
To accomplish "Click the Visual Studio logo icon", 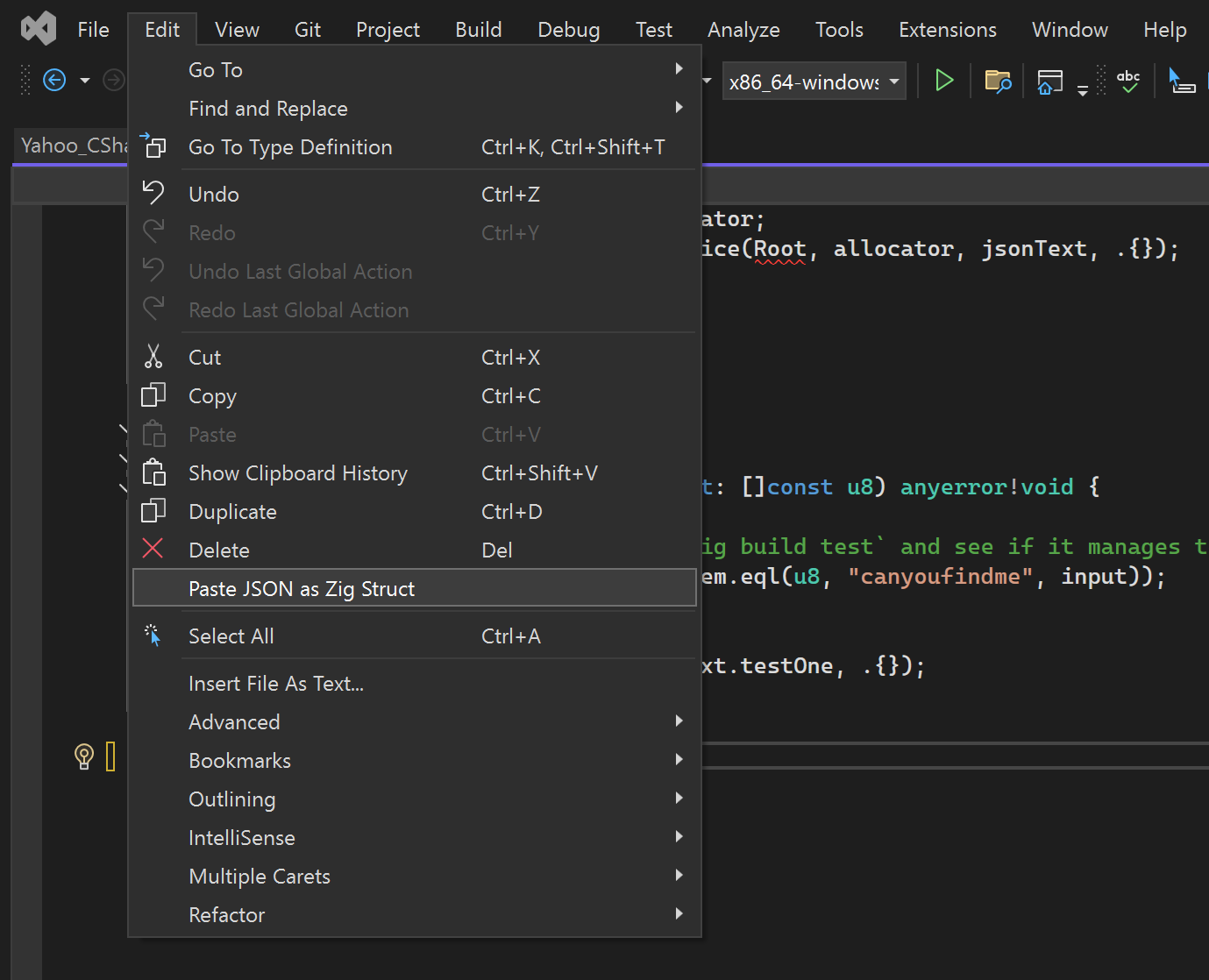I will pyautogui.click(x=39, y=30).
